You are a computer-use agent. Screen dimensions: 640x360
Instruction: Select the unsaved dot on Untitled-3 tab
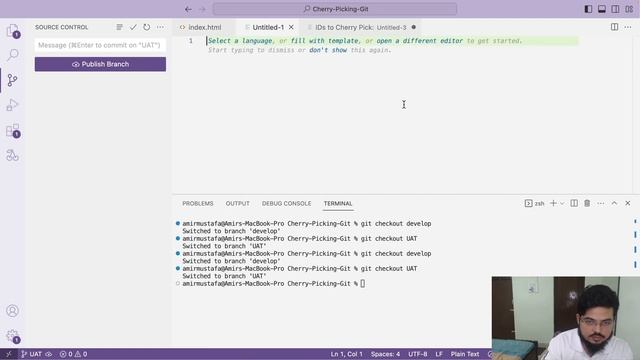[413, 27]
